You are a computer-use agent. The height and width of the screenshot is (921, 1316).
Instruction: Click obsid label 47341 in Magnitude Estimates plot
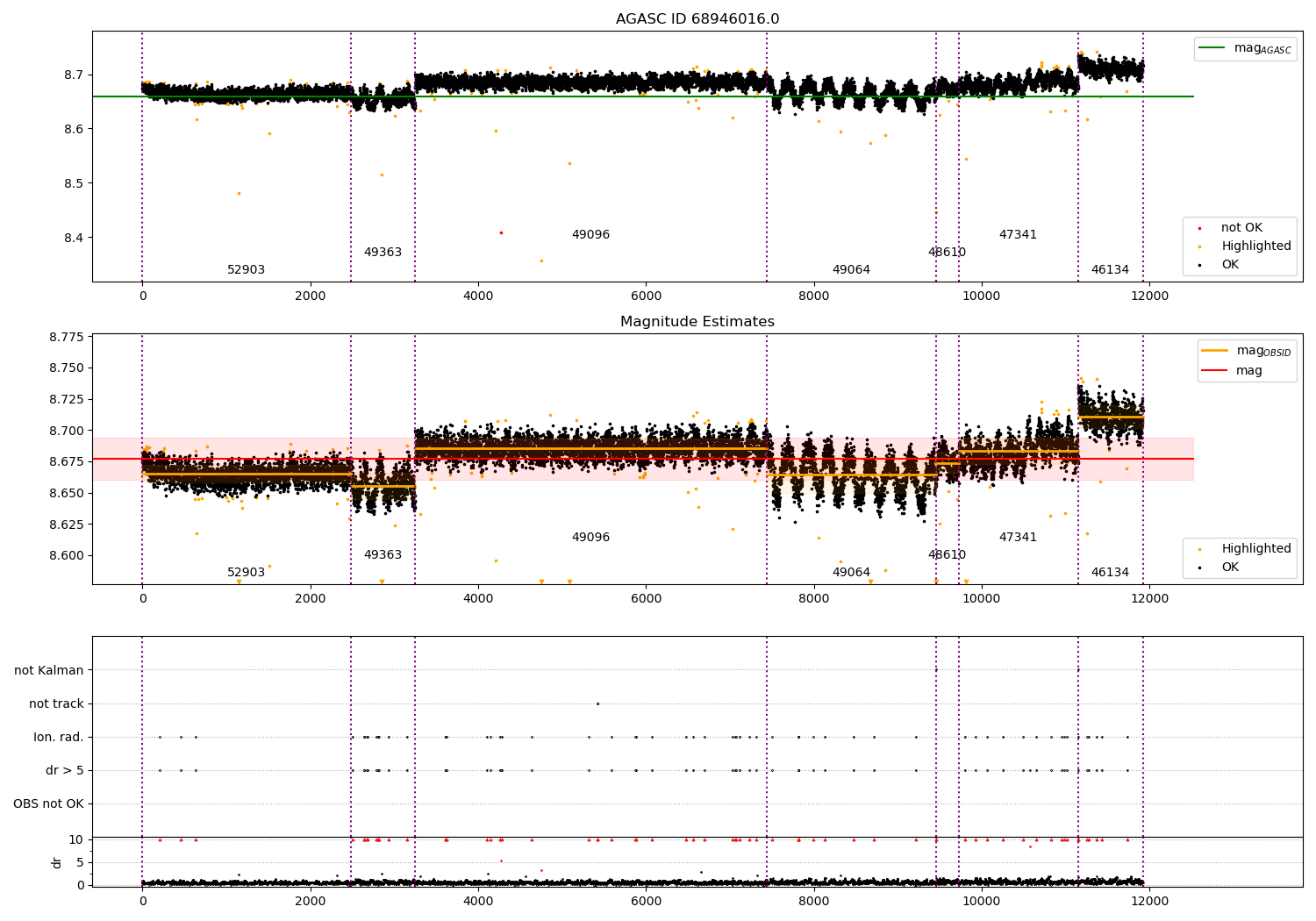(x=1018, y=538)
